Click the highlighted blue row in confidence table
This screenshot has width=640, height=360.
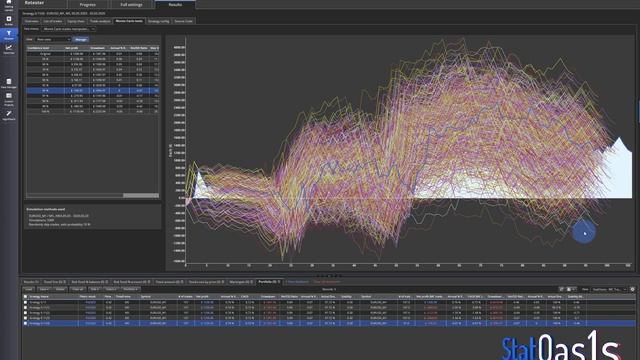(93, 90)
